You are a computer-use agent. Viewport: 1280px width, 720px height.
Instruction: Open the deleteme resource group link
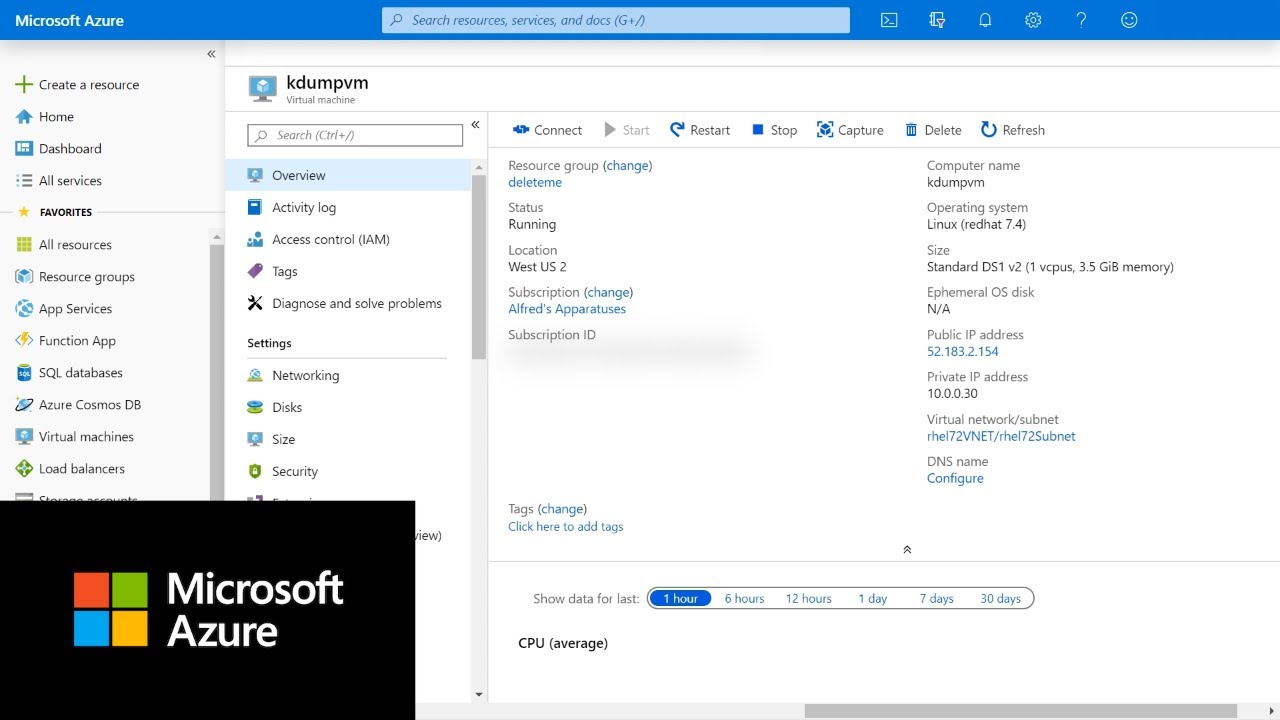tap(535, 182)
